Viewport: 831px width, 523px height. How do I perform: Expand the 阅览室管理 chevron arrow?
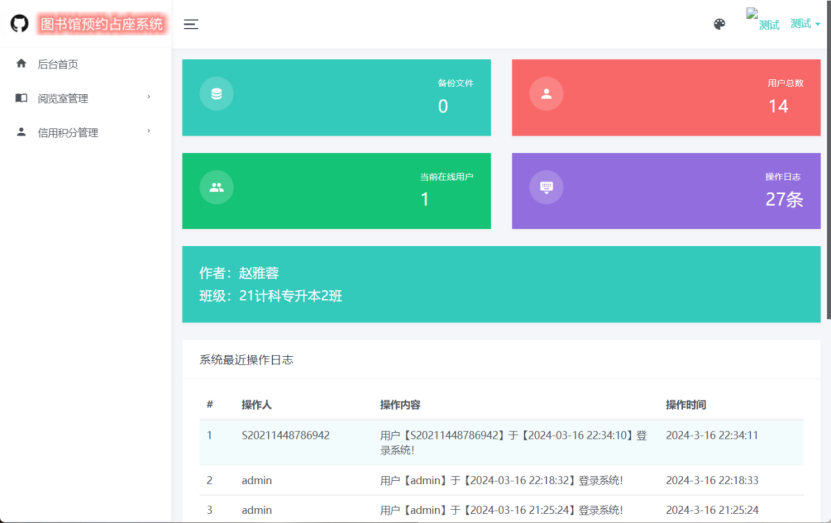[x=149, y=96]
